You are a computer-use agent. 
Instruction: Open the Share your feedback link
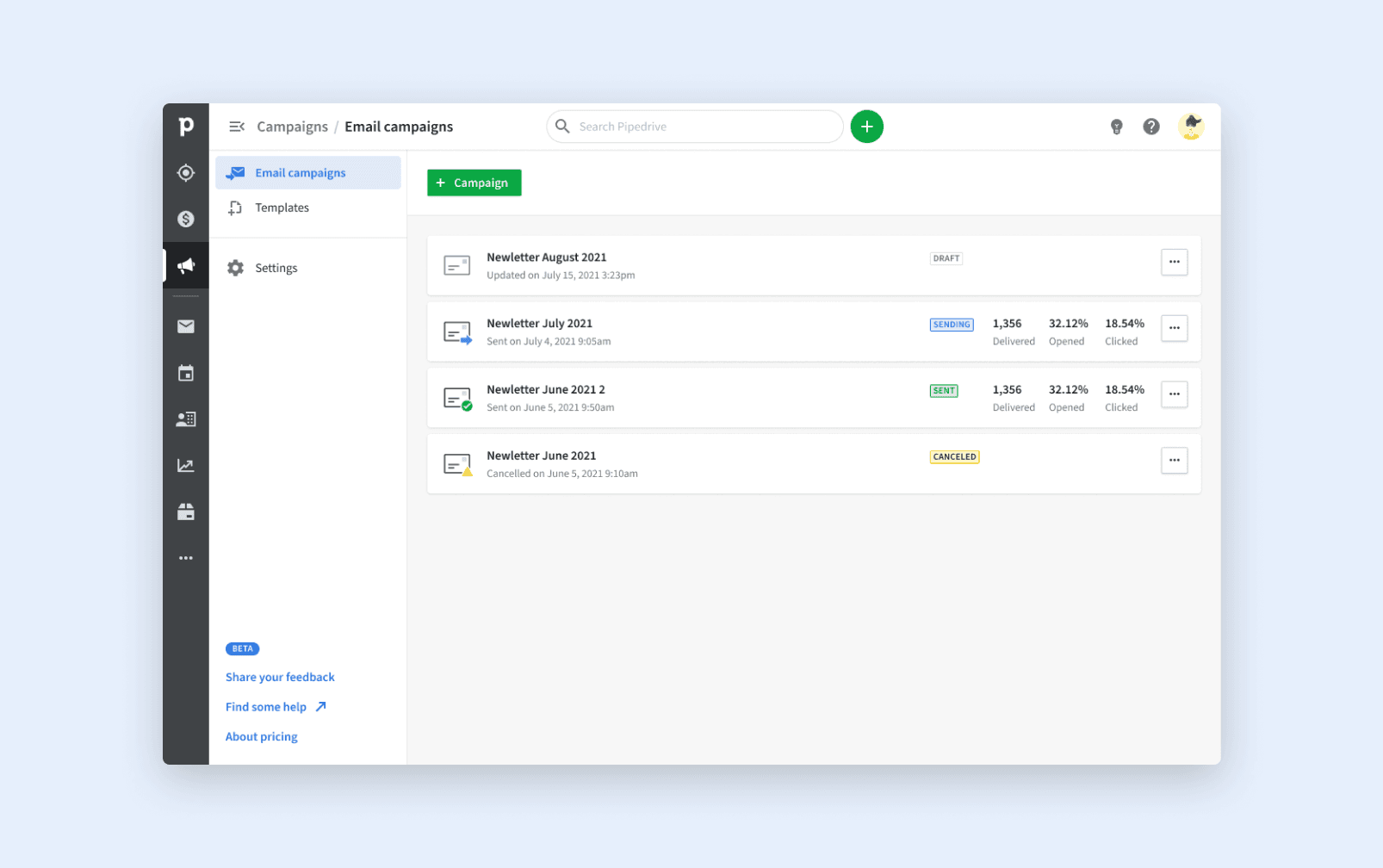click(280, 677)
